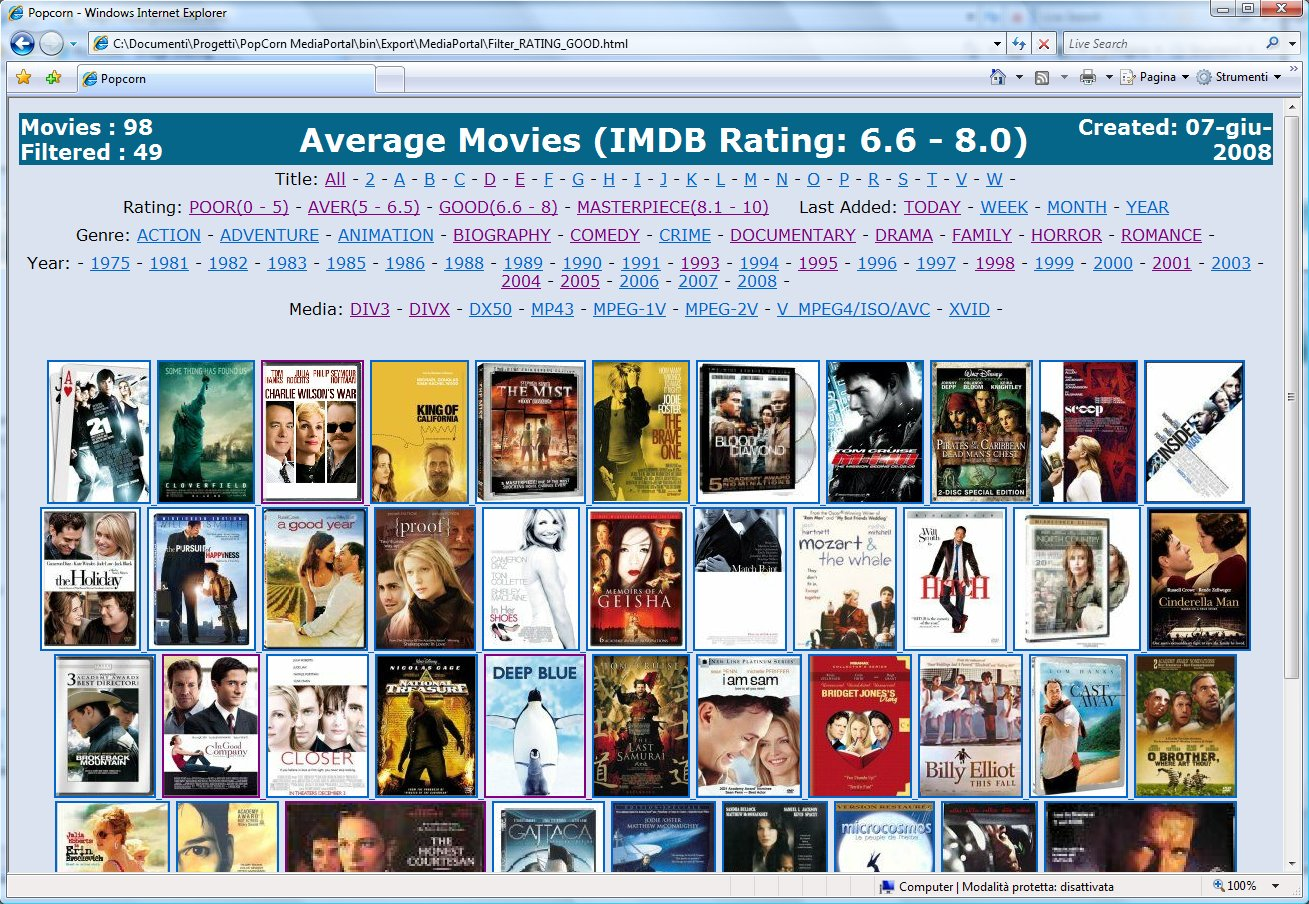Filter by V_MPEG4/ISO/AVC media type
Viewport: 1309px width, 904px height.
pyautogui.click(x=854, y=309)
